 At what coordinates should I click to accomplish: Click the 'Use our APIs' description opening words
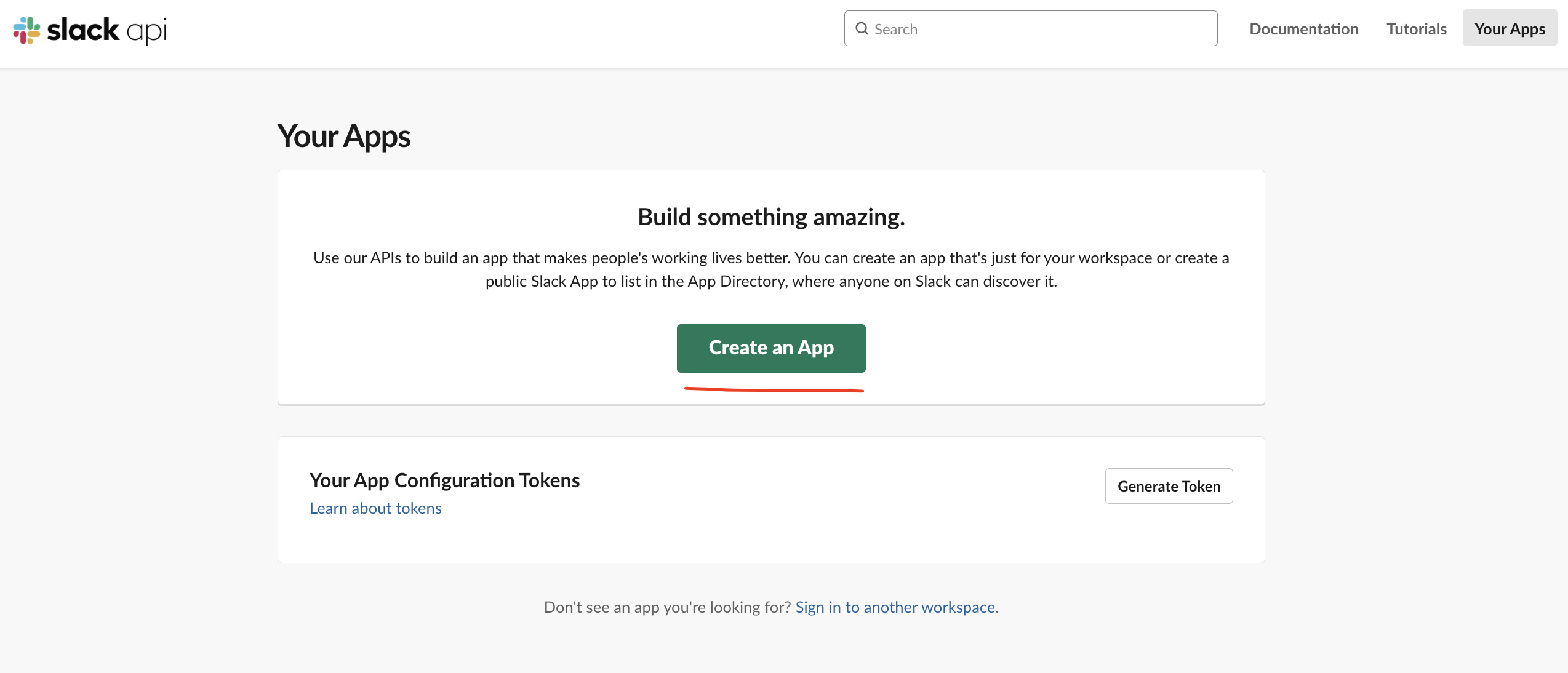tap(357, 258)
